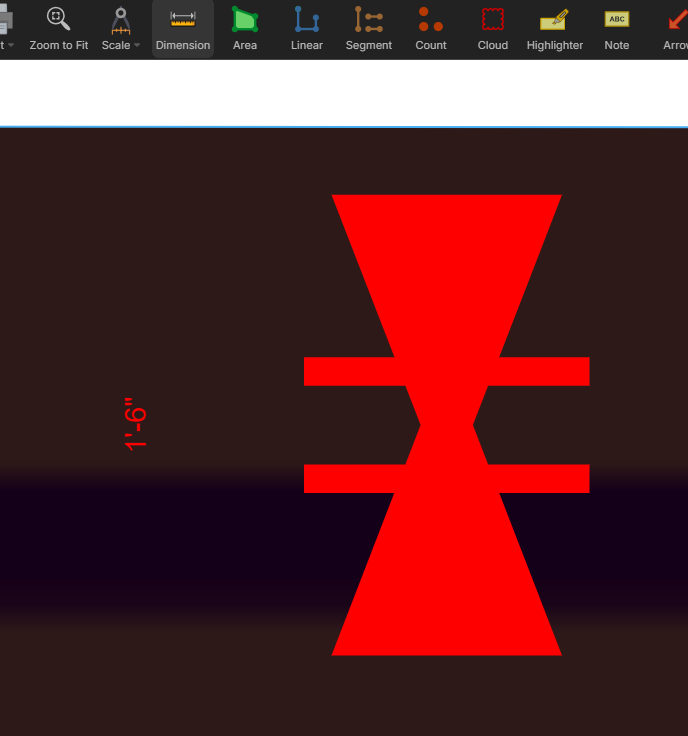Pick the Segment tool
The width and height of the screenshot is (688, 736).
click(x=369, y=20)
